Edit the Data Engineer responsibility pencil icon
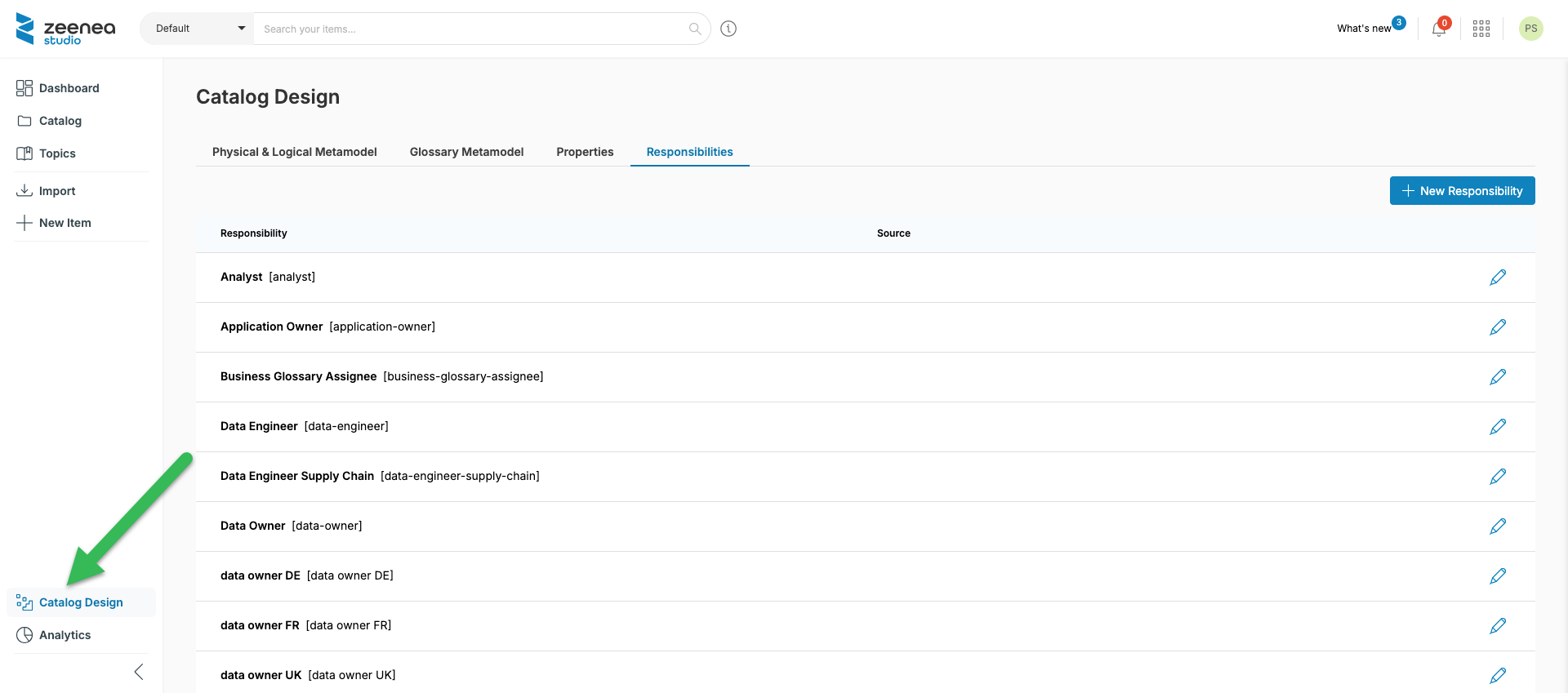The image size is (1568, 693). 1497,427
